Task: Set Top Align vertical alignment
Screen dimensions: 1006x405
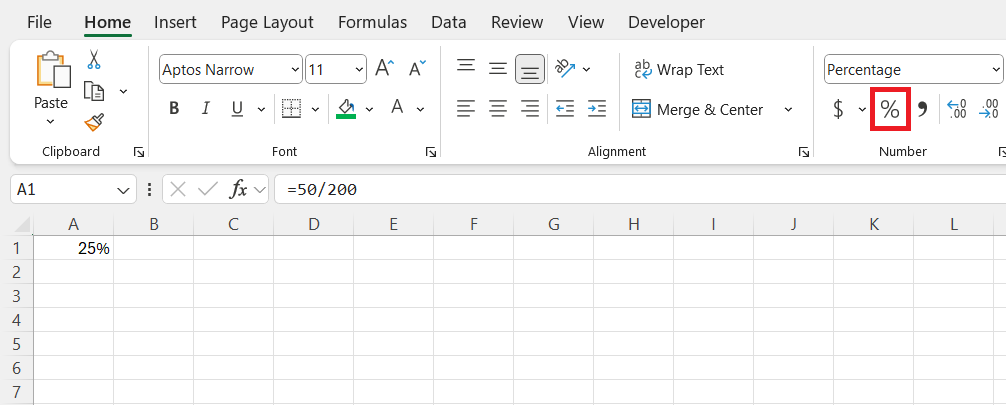Action: (x=466, y=67)
